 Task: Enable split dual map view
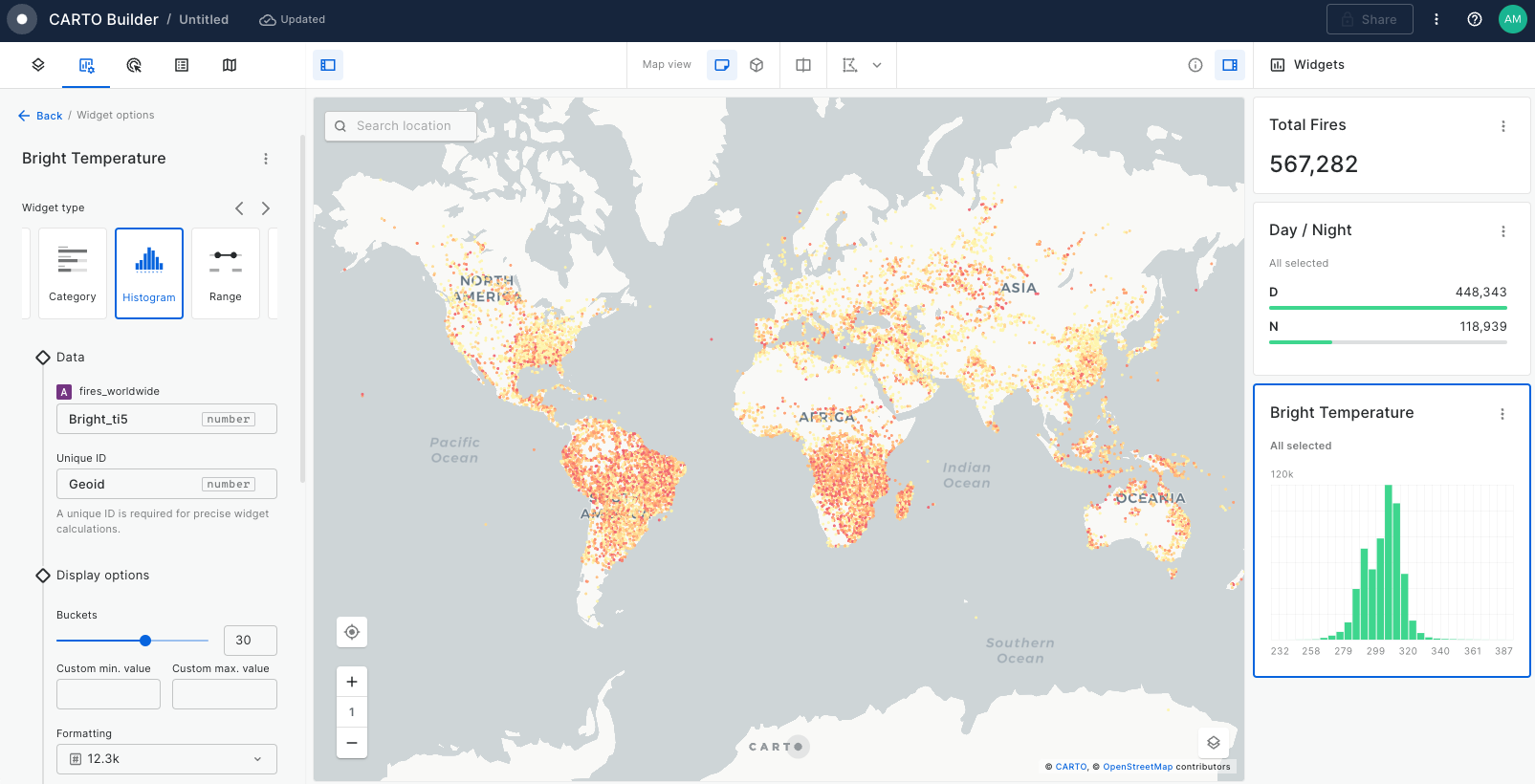803,65
